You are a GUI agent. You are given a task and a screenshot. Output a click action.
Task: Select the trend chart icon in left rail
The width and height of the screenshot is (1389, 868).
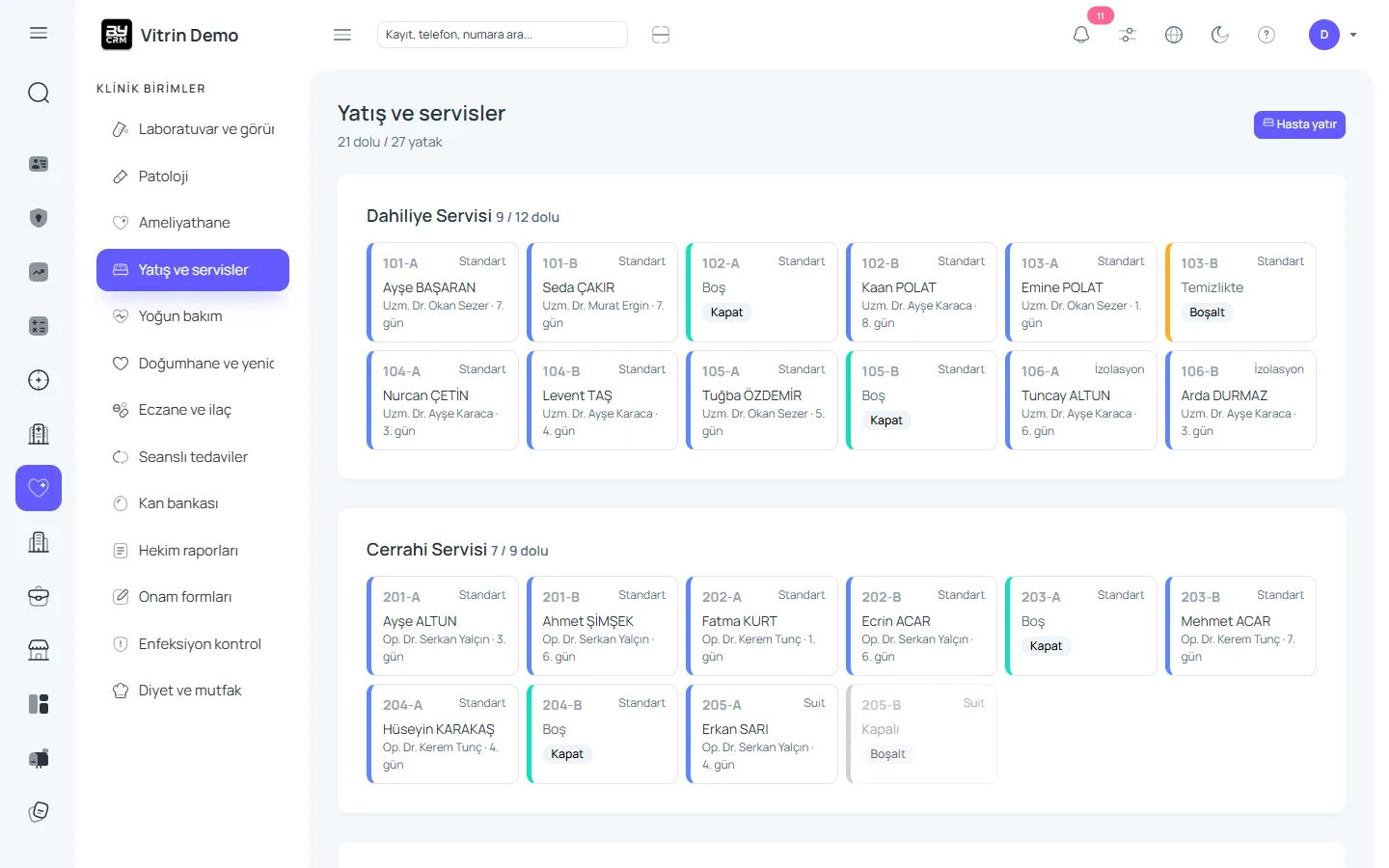39,272
